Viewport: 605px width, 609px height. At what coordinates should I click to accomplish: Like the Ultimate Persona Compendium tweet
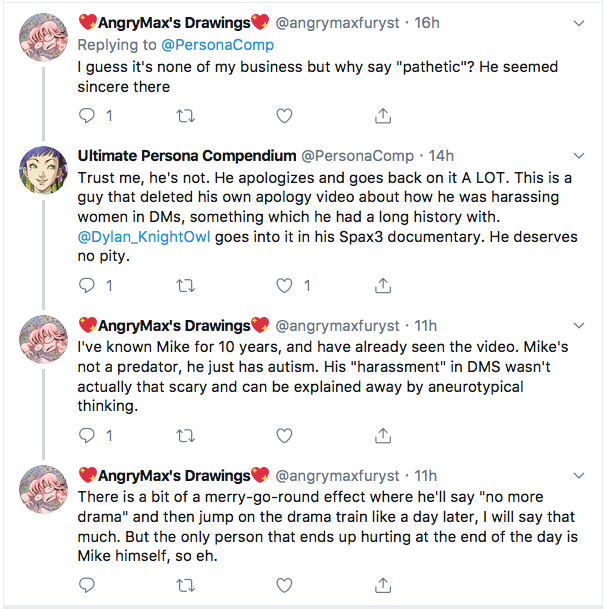click(285, 286)
